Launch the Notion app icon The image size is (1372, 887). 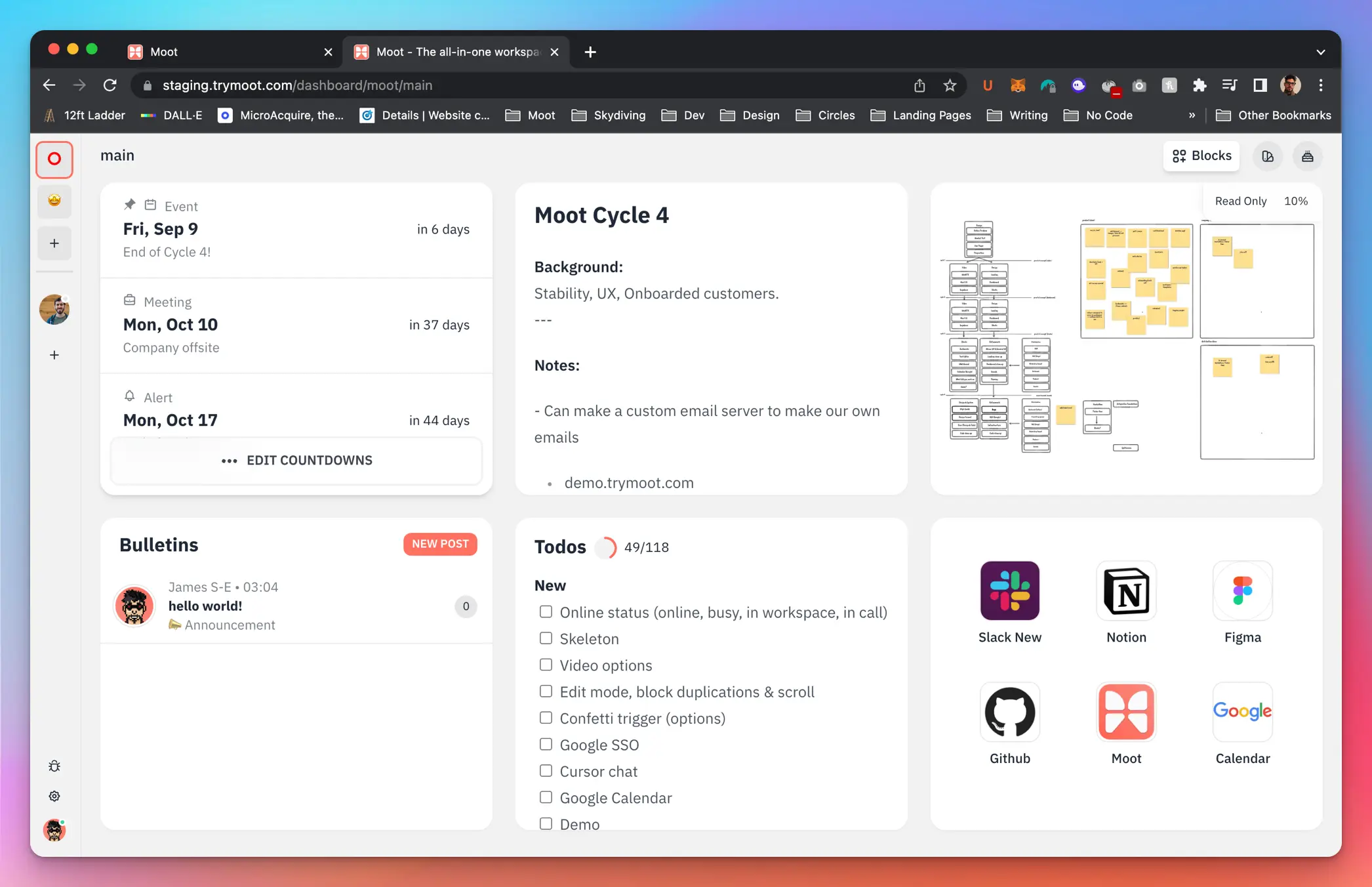point(1126,590)
